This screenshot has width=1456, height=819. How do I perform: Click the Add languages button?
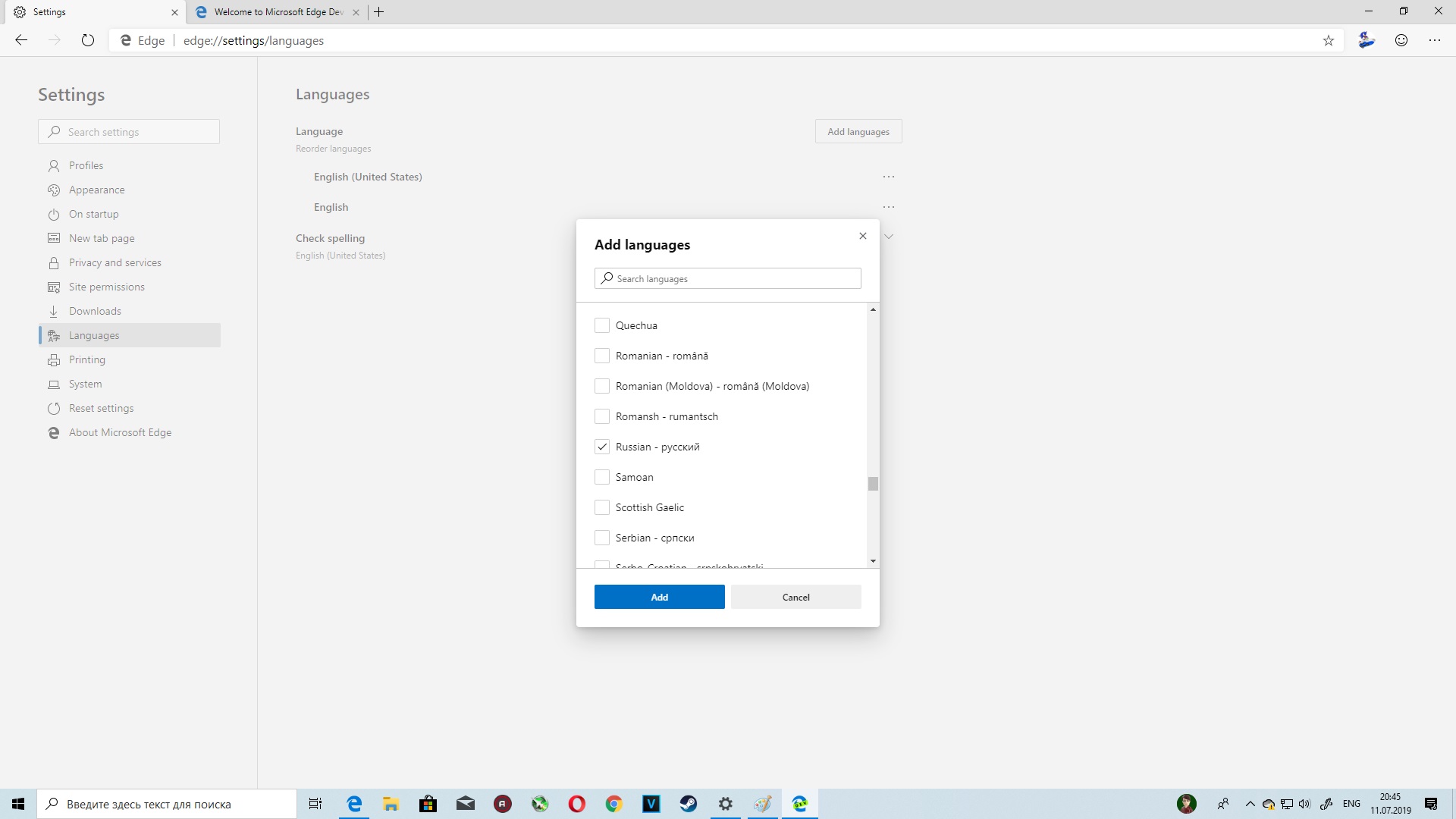[x=858, y=131]
